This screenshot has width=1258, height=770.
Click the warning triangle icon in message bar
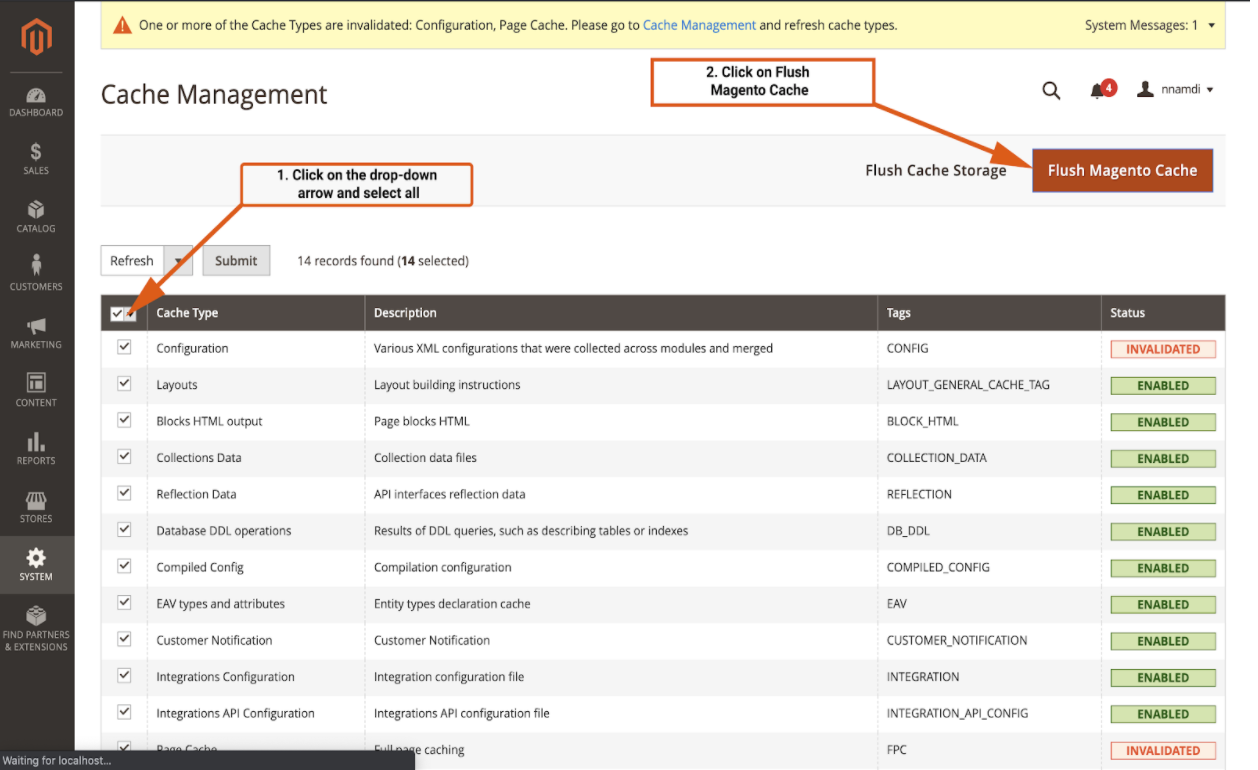coord(122,25)
